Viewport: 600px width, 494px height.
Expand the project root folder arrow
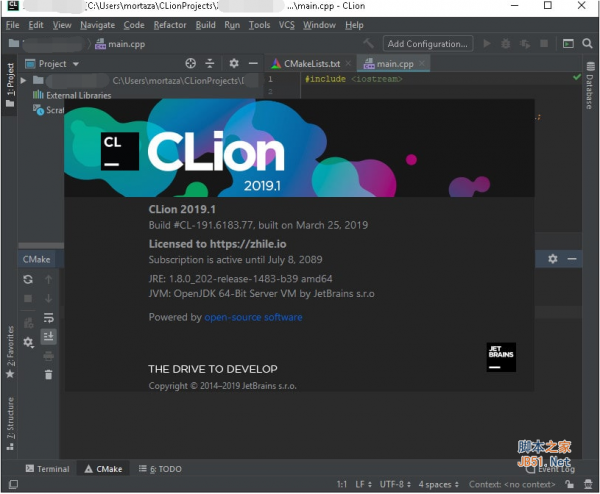[23, 80]
